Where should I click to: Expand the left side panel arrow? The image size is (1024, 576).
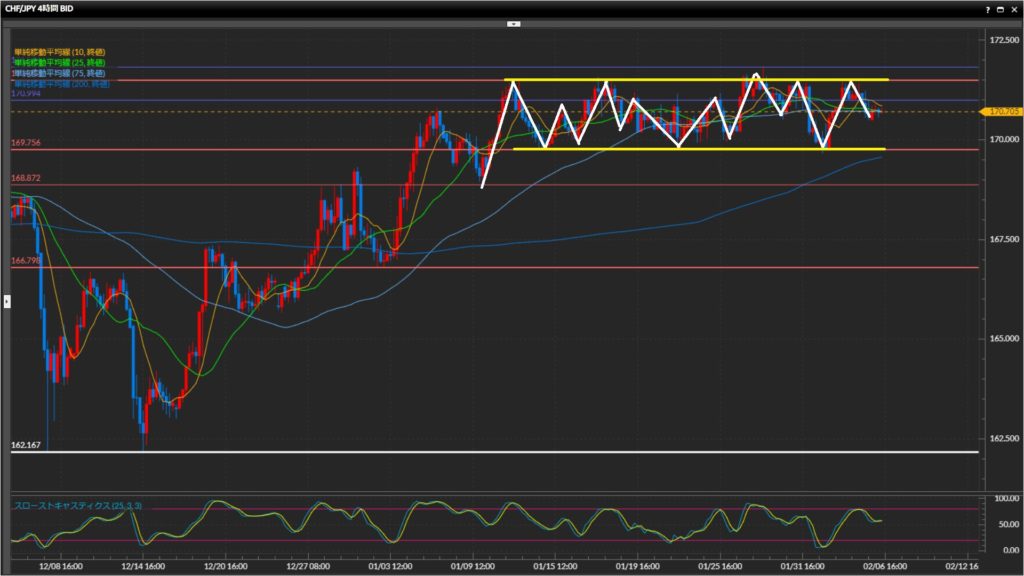7,300
